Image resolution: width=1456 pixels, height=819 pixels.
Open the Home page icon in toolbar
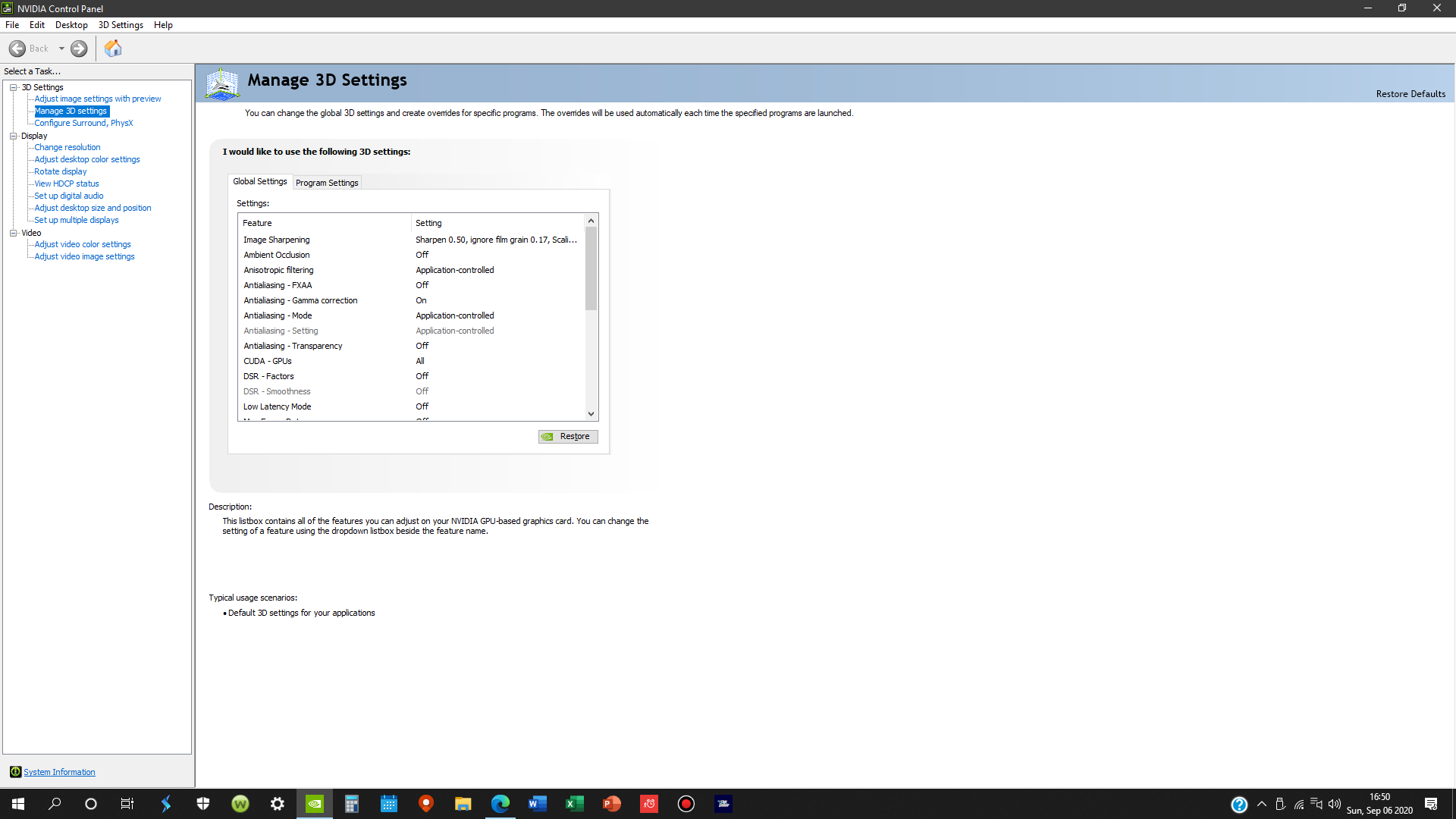click(113, 49)
